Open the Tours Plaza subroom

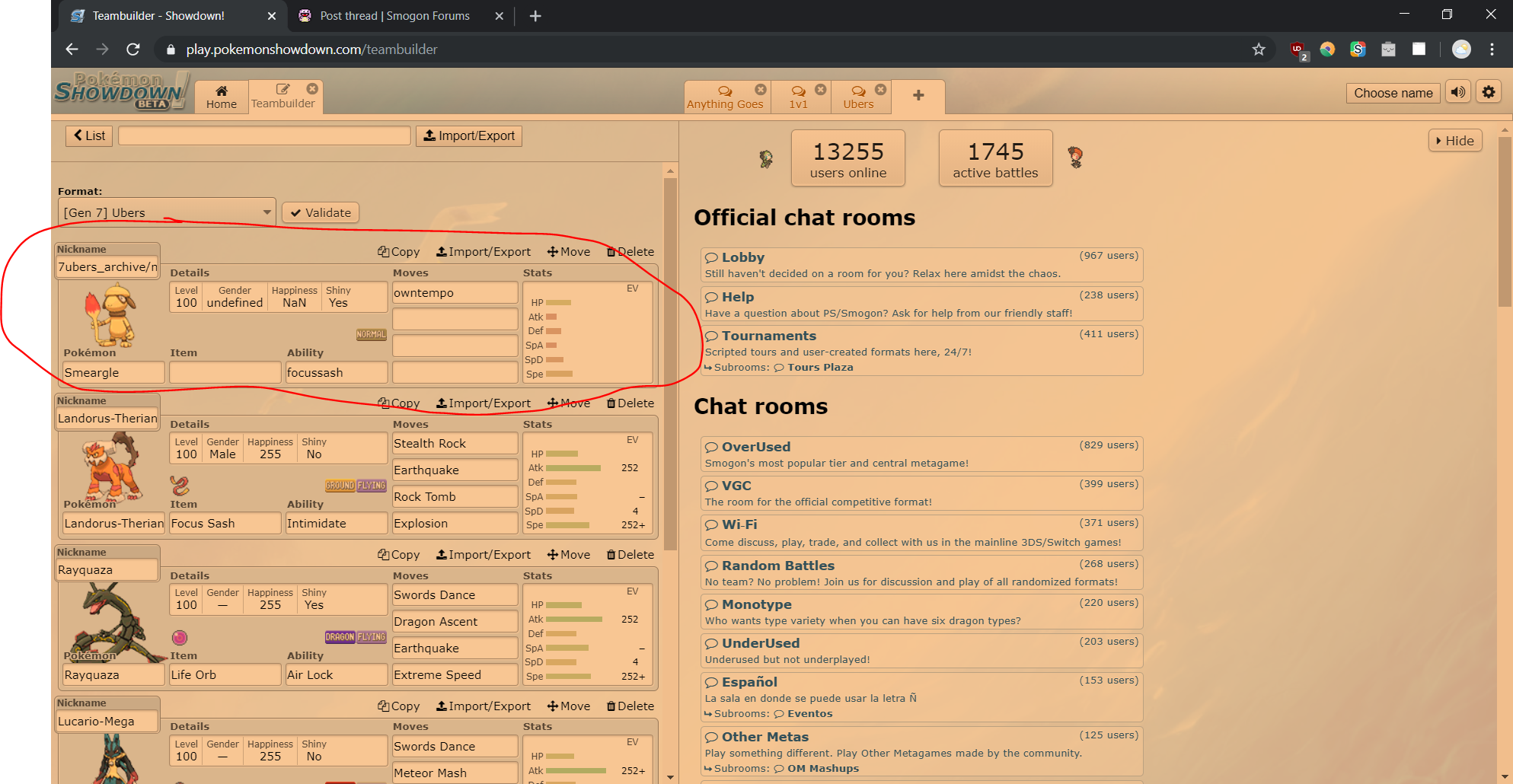click(x=814, y=368)
